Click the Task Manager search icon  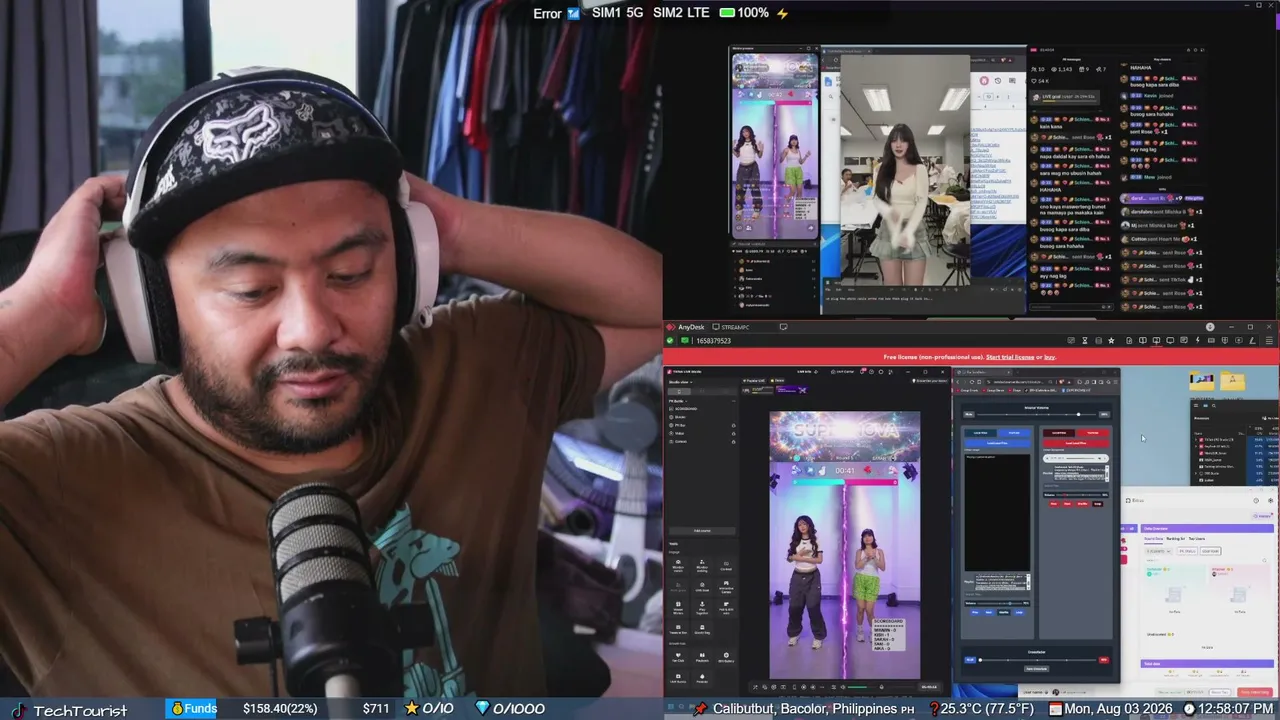(1214, 405)
